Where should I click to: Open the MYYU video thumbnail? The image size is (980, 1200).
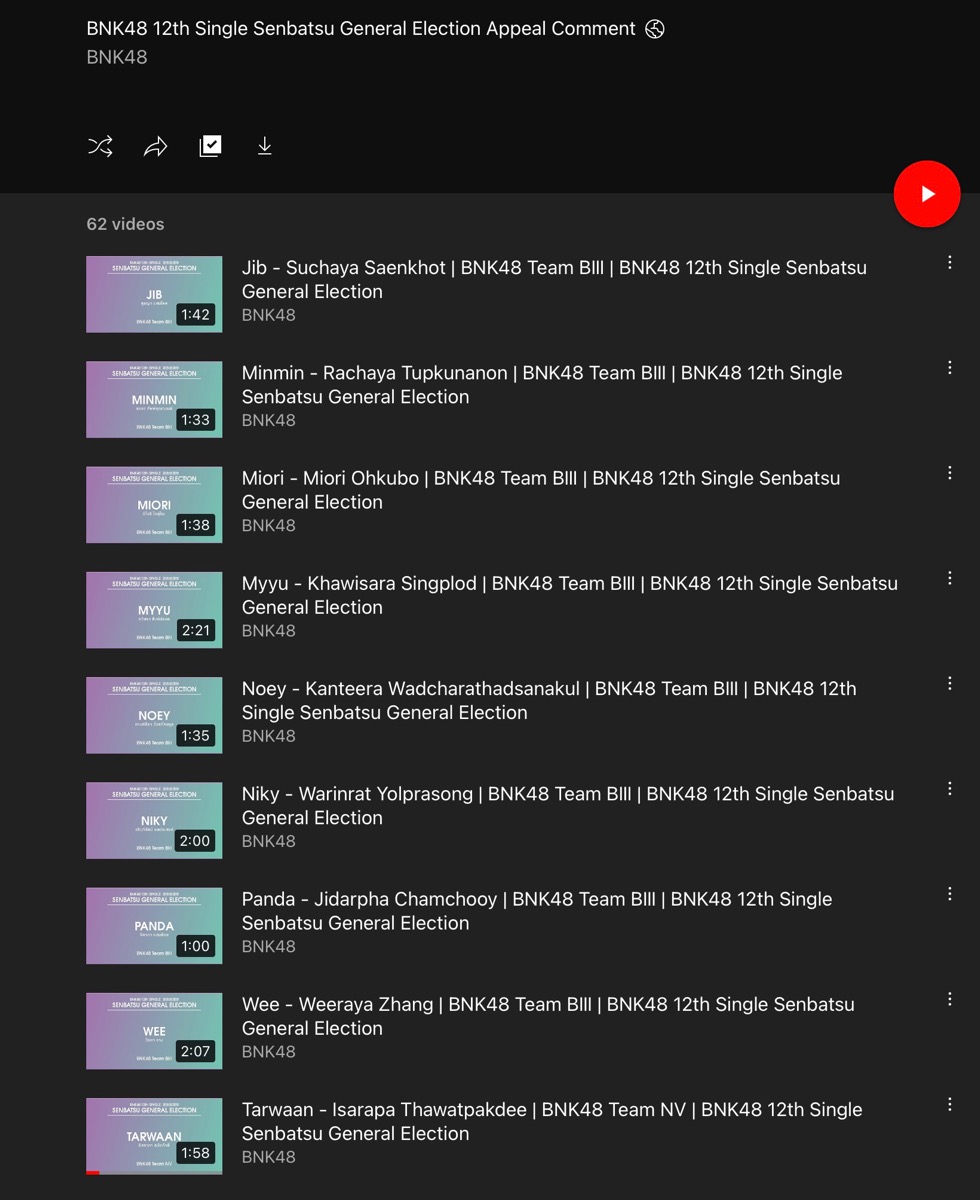[x=154, y=610]
